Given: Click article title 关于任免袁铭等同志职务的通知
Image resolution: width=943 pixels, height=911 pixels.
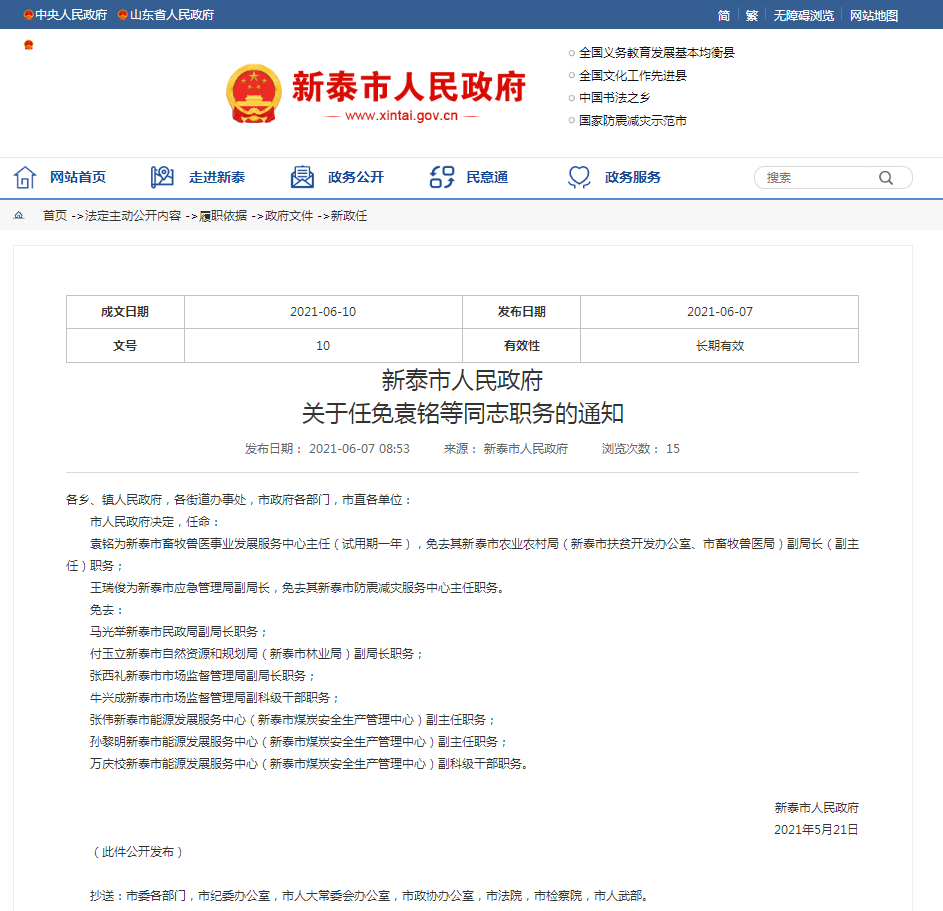Looking at the screenshot, I should coord(462,414).
